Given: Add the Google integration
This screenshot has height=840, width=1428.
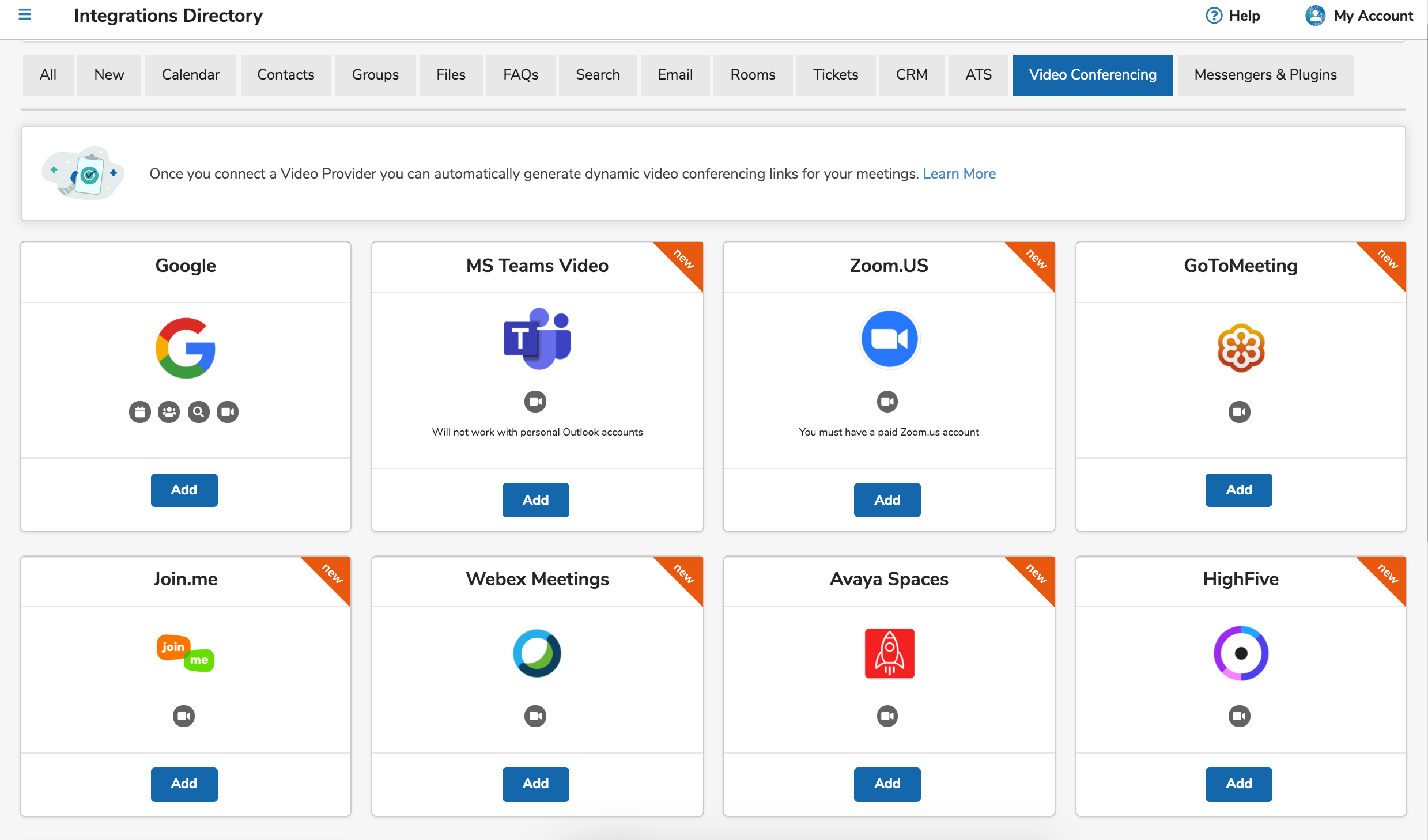Looking at the screenshot, I should pos(184,490).
